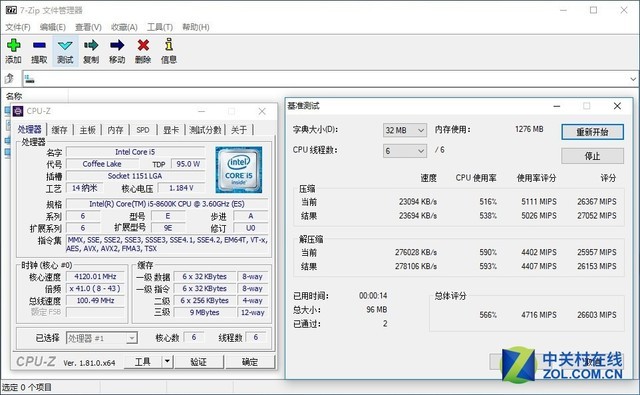Open the Edit (编辑) menu
The image size is (640, 395).
click(53, 27)
